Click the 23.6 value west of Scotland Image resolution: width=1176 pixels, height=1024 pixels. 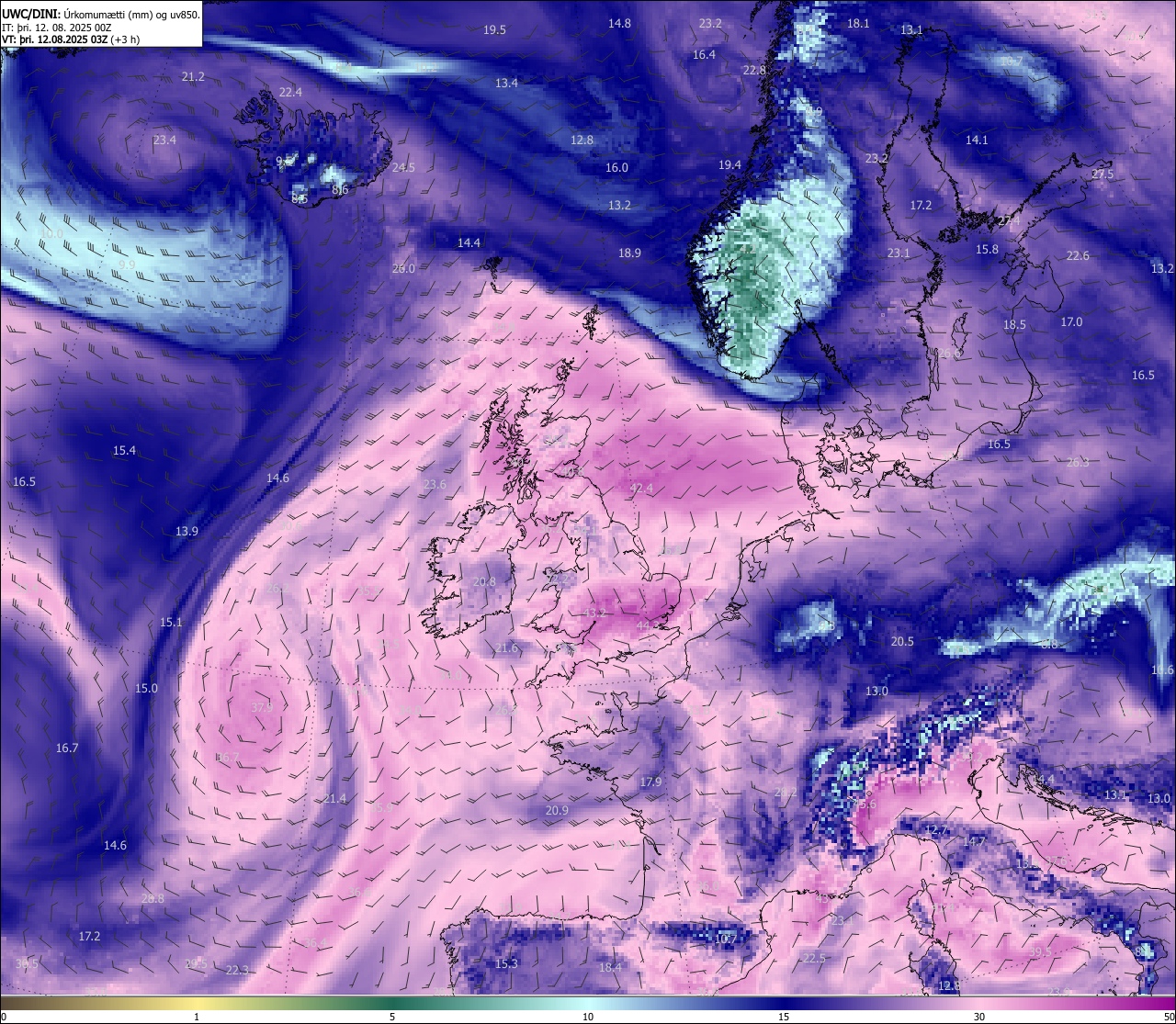pyautogui.click(x=435, y=485)
